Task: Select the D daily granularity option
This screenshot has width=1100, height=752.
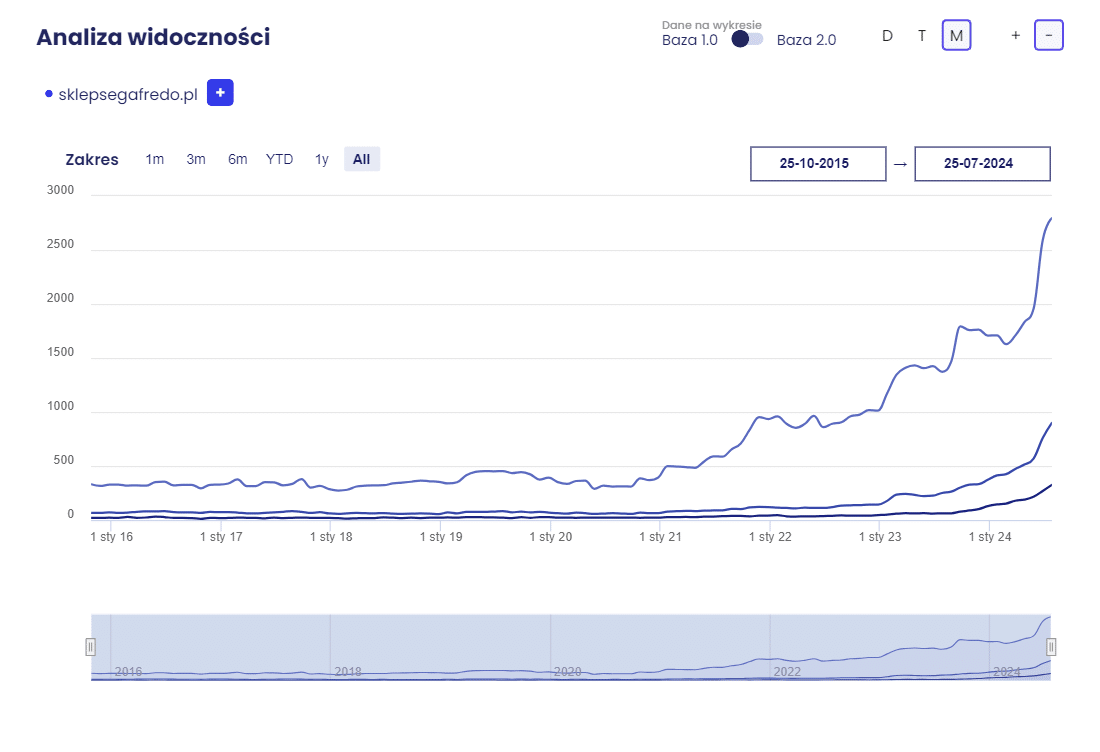Action: click(x=887, y=36)
